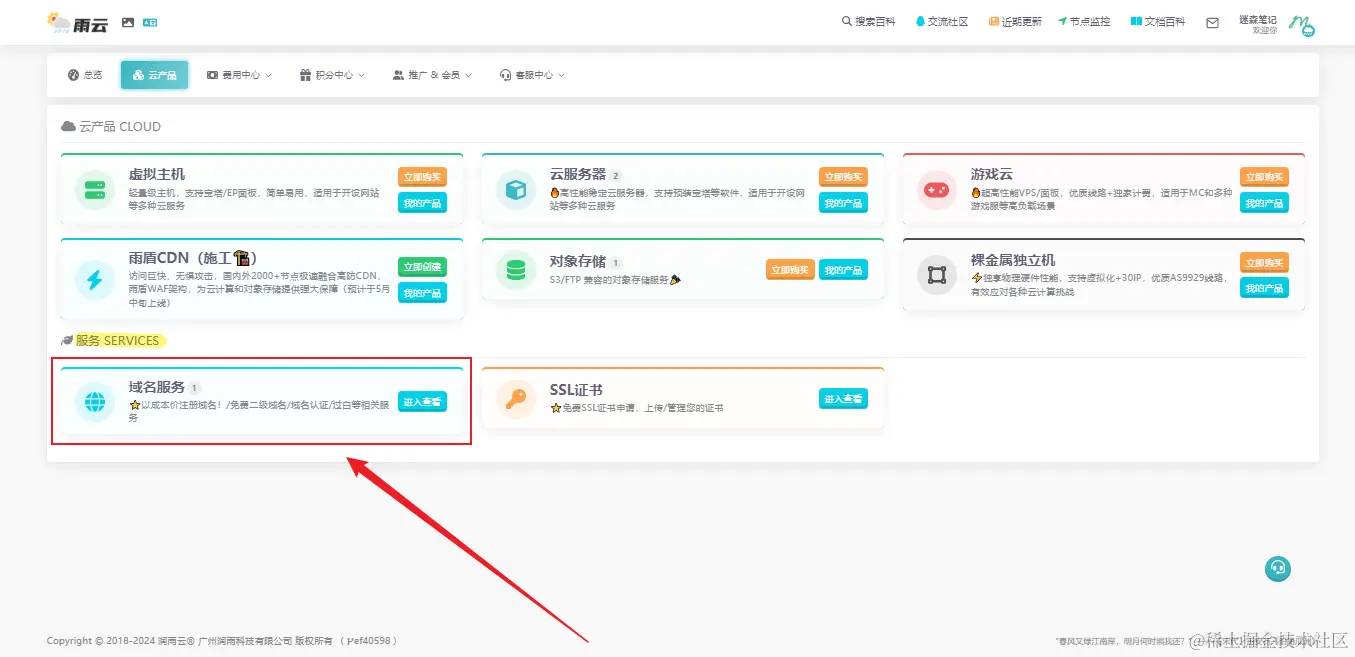Click the user avatar in header
1355x657 pixels.
coord(1301,24)
